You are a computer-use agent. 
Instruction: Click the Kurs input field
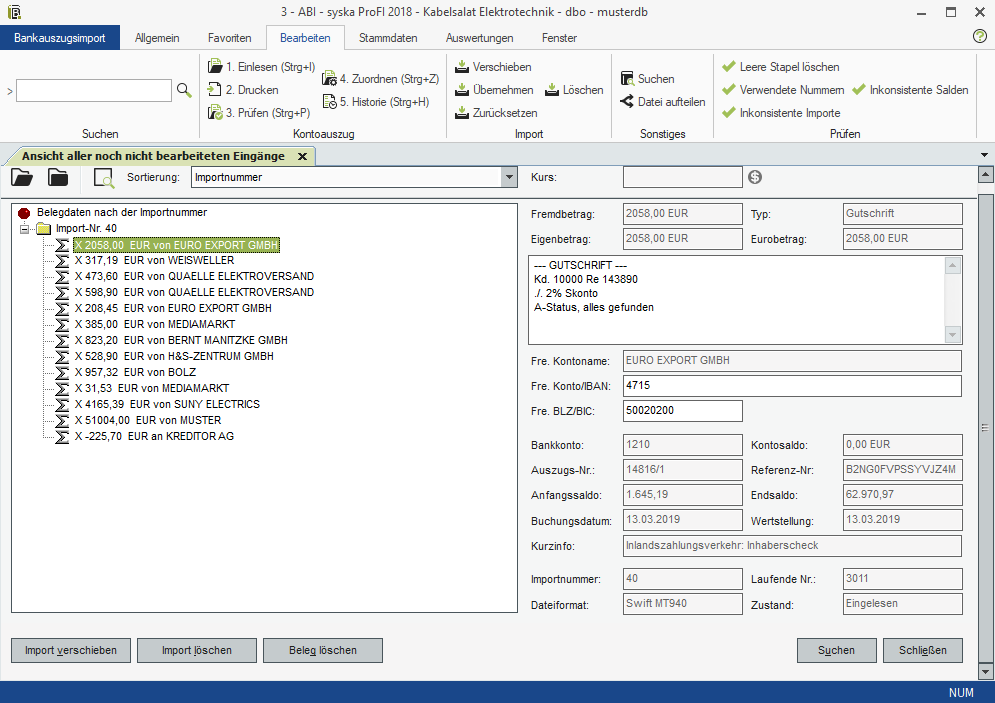(x=683, y=177)
